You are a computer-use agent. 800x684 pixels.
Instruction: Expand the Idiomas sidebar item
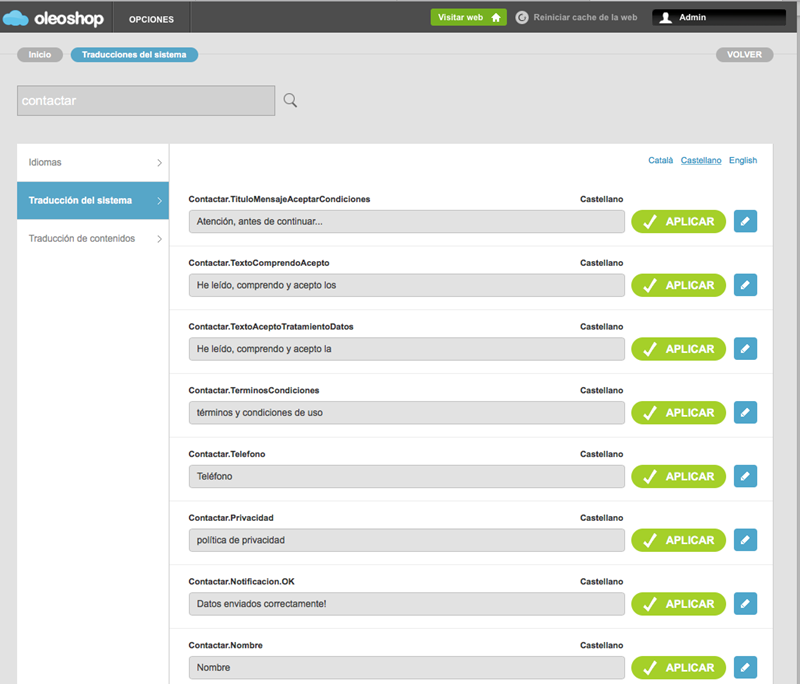tap(93, 162)
